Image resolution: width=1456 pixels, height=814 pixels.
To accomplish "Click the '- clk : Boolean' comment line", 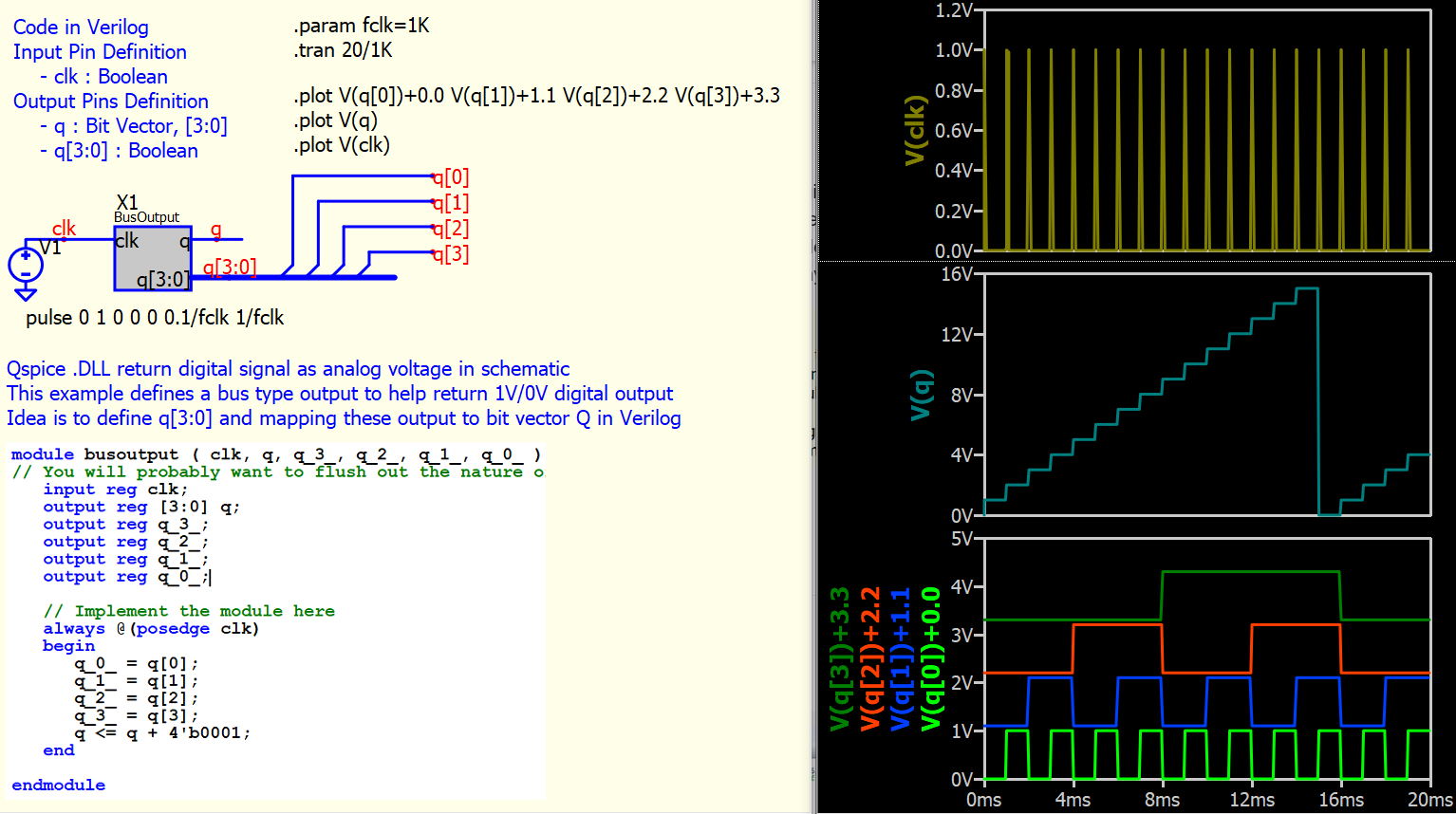I will (103, 77).
